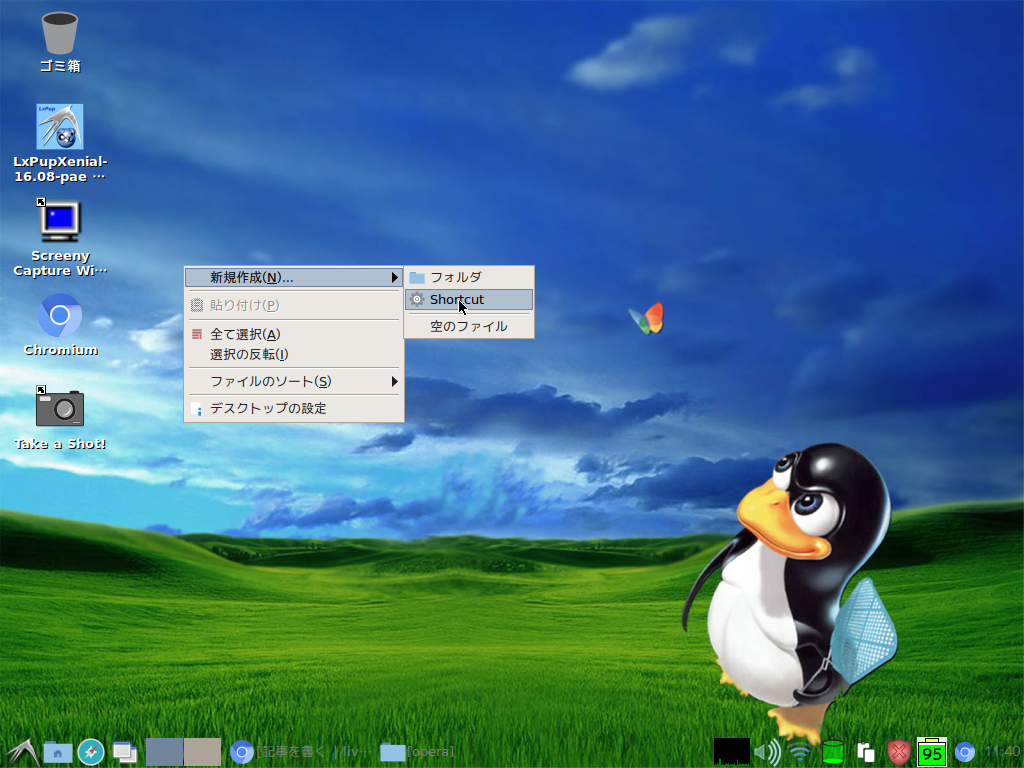Open the Wi-Fi network tray icon
1024x768 pixels.
pos(800,752)
